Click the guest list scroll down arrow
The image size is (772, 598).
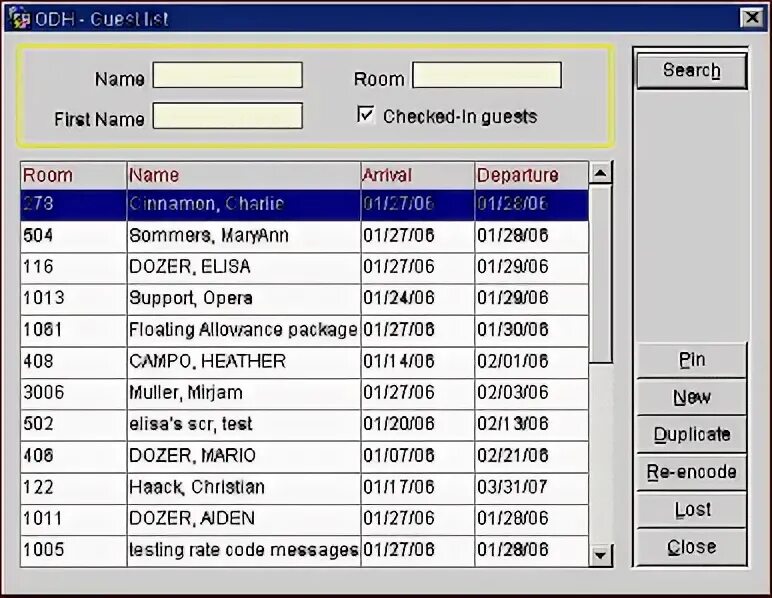(x=601, y=556)
